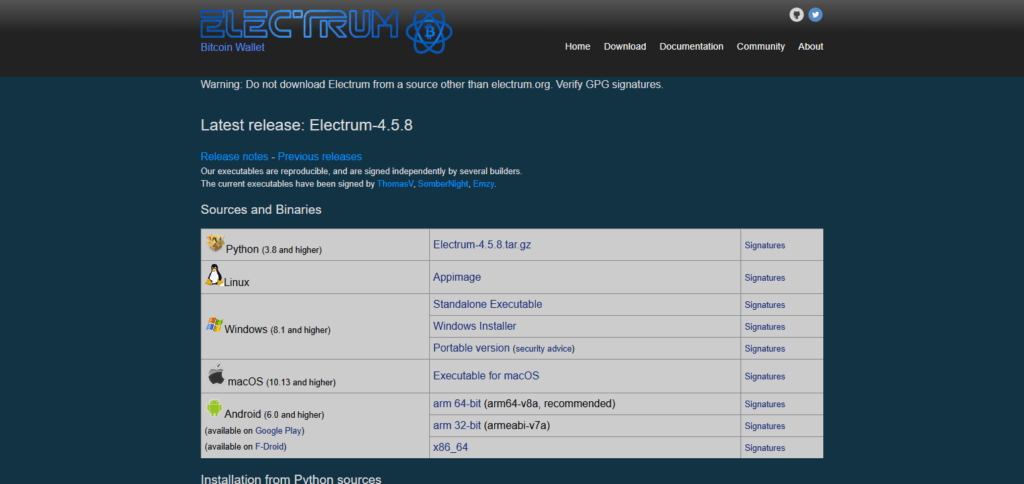Click the 'Windows (8.1 and higher)' label

278,330
